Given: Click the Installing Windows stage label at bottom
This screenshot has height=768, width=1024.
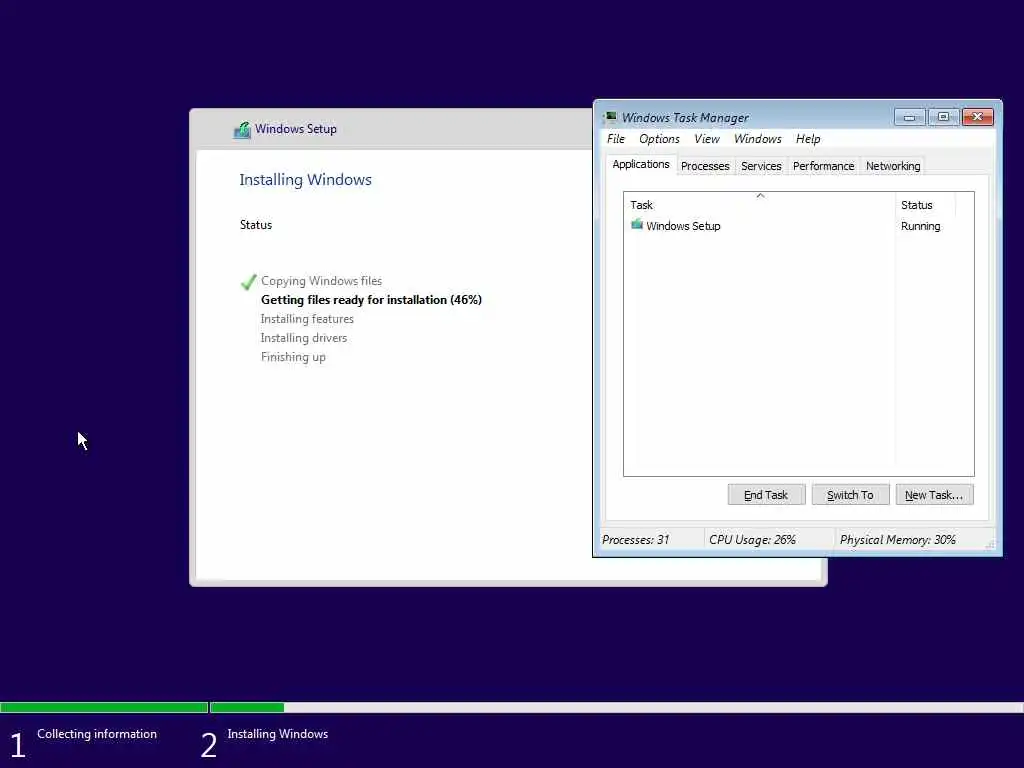Looking at the screenshot, I should tap(278, 734).
